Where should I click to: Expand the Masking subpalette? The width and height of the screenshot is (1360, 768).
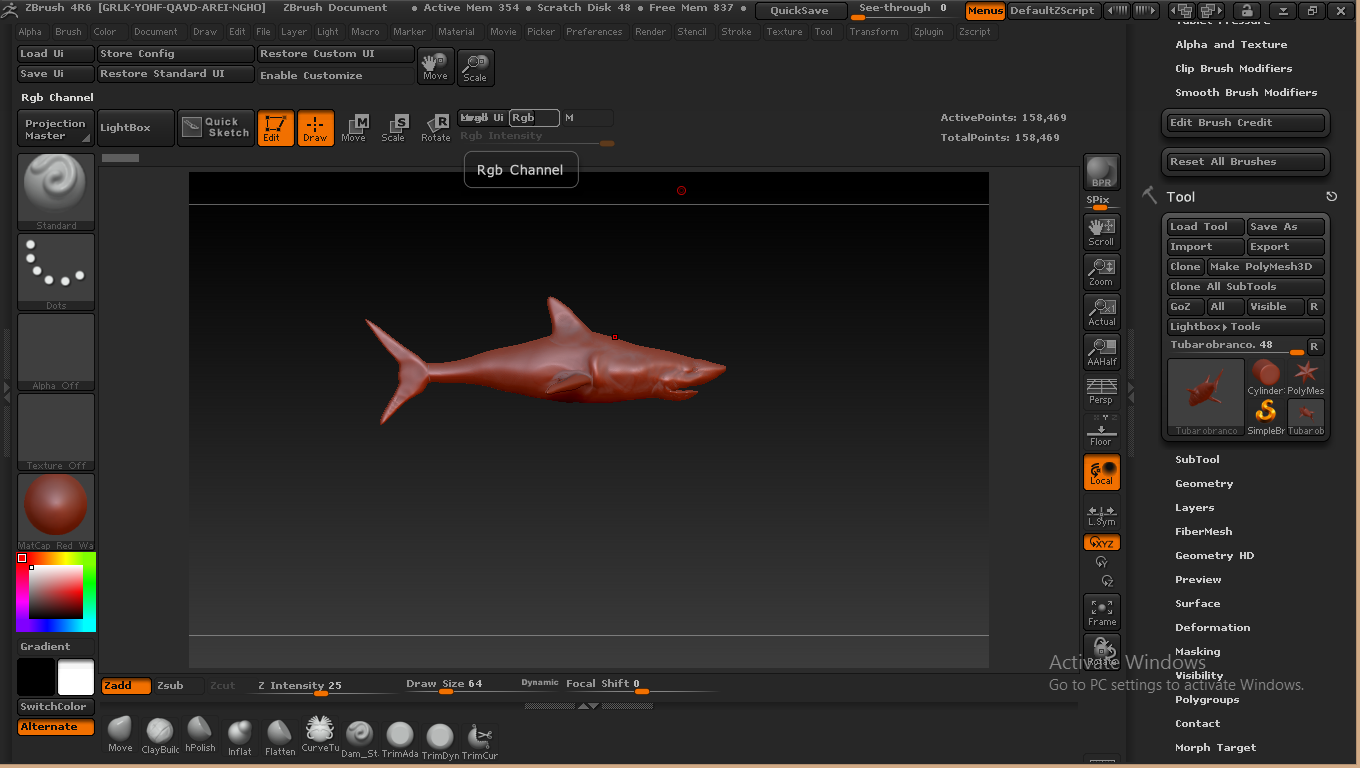(x=1197, y=652)
